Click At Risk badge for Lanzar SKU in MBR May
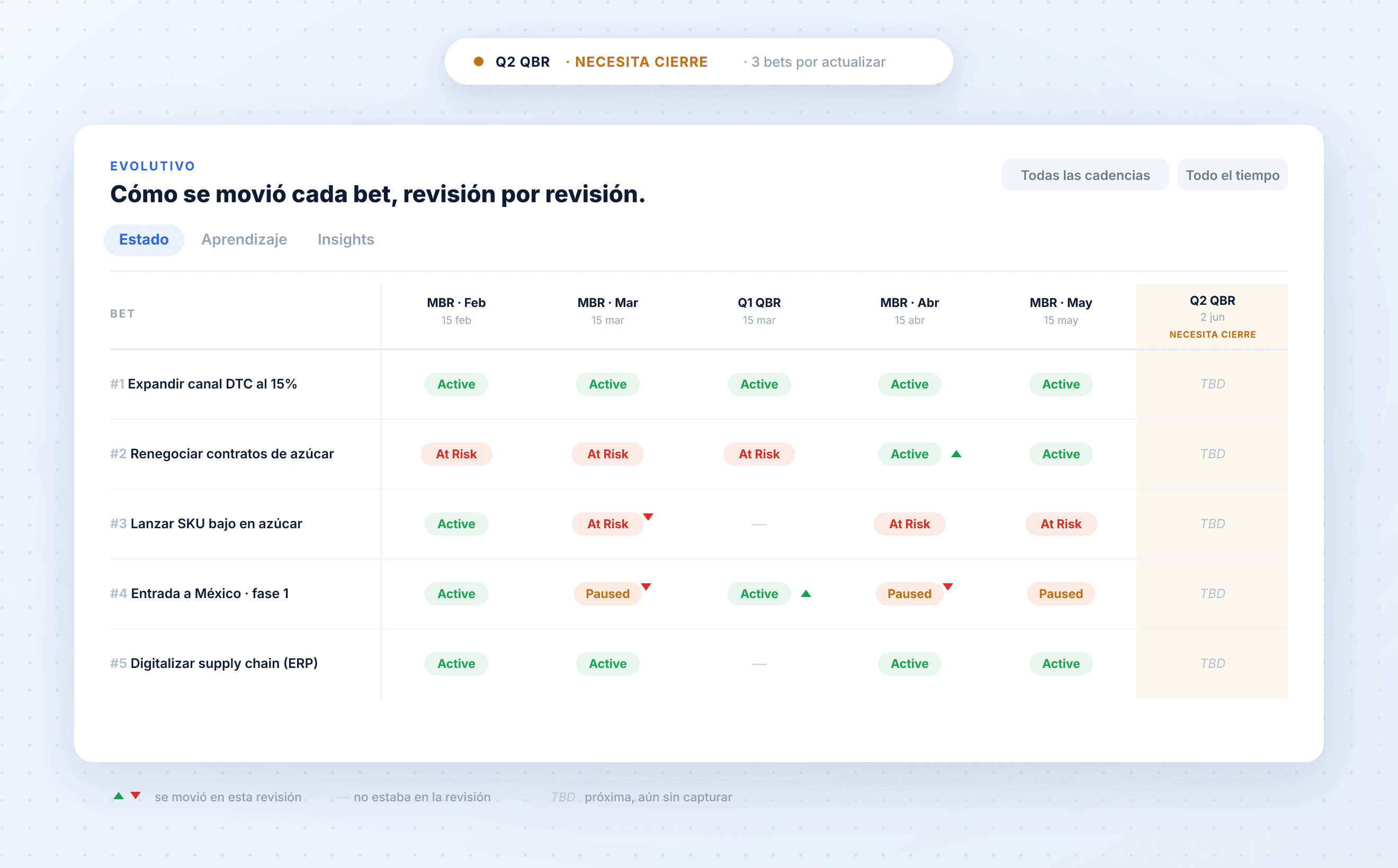The width and height of the screenshot is (1398, 868). [x=1061, y=523]
